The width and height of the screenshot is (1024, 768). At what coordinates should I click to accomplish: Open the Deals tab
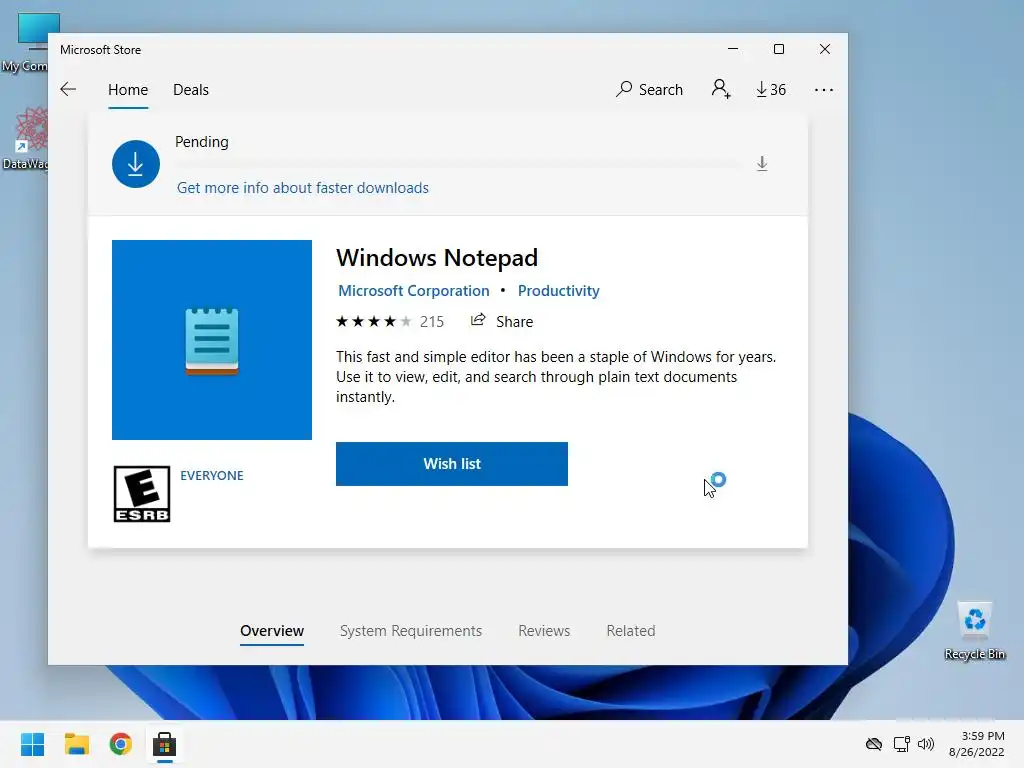(x=191, y=89)
